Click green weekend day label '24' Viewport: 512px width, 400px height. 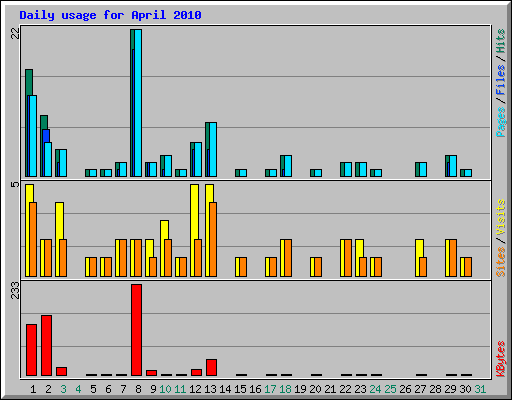point(375,389)
